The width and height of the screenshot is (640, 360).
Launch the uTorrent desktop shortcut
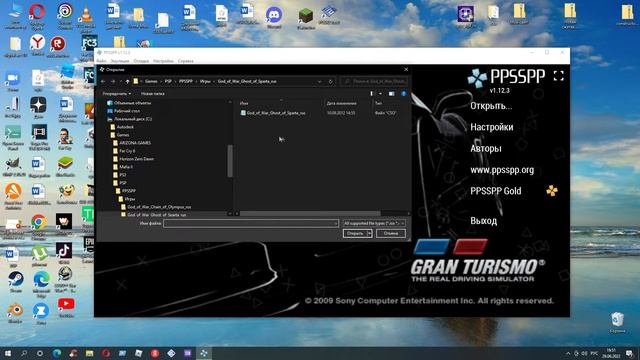click(x=39, y=254)
